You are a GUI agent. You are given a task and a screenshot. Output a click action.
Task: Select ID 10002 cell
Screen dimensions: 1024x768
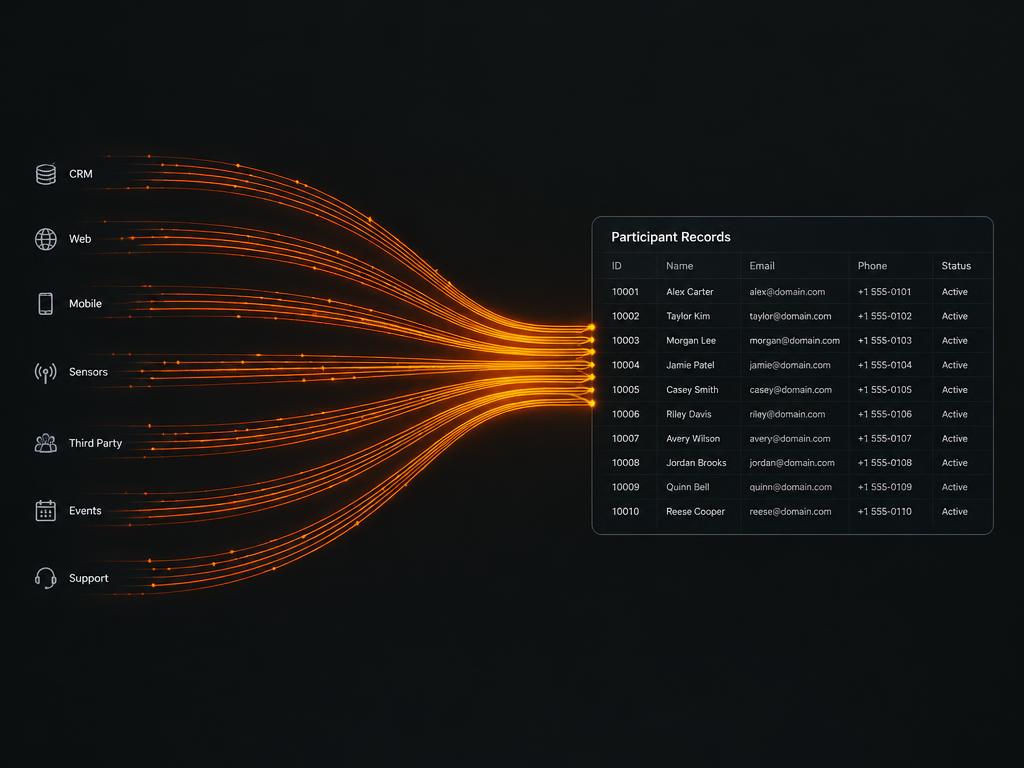(x=625, y=316)
